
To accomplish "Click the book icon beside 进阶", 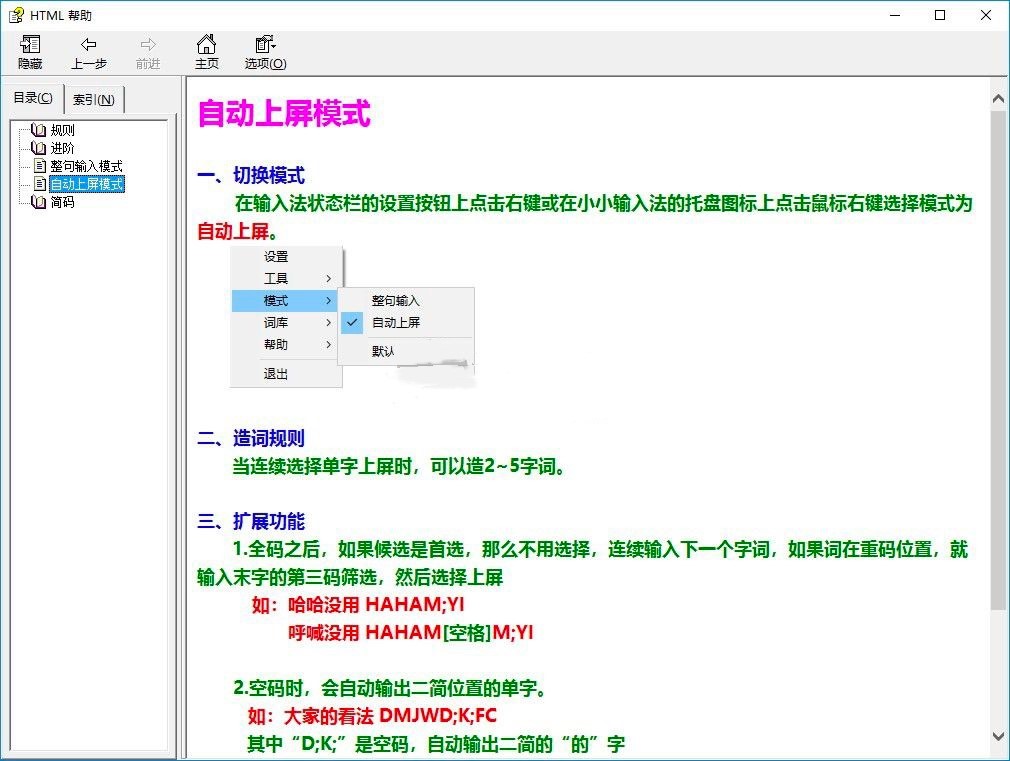I will point(39,148).
